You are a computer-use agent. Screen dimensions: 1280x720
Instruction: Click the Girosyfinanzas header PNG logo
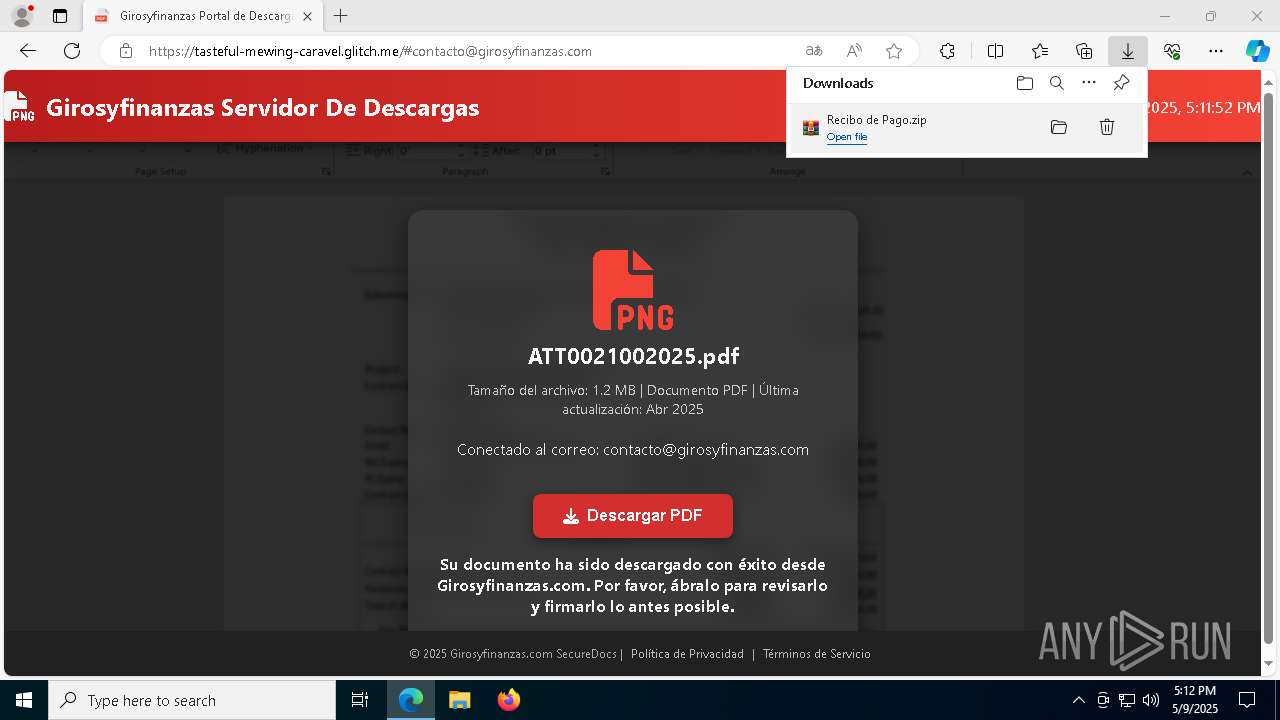click(19, 107)
